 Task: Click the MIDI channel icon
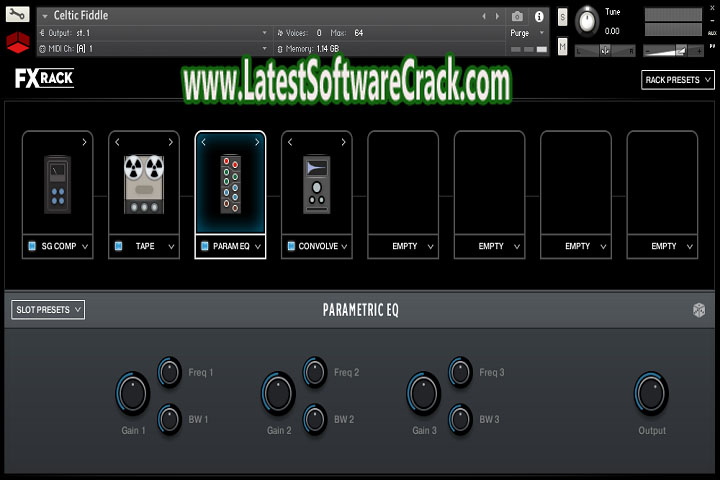42,49
